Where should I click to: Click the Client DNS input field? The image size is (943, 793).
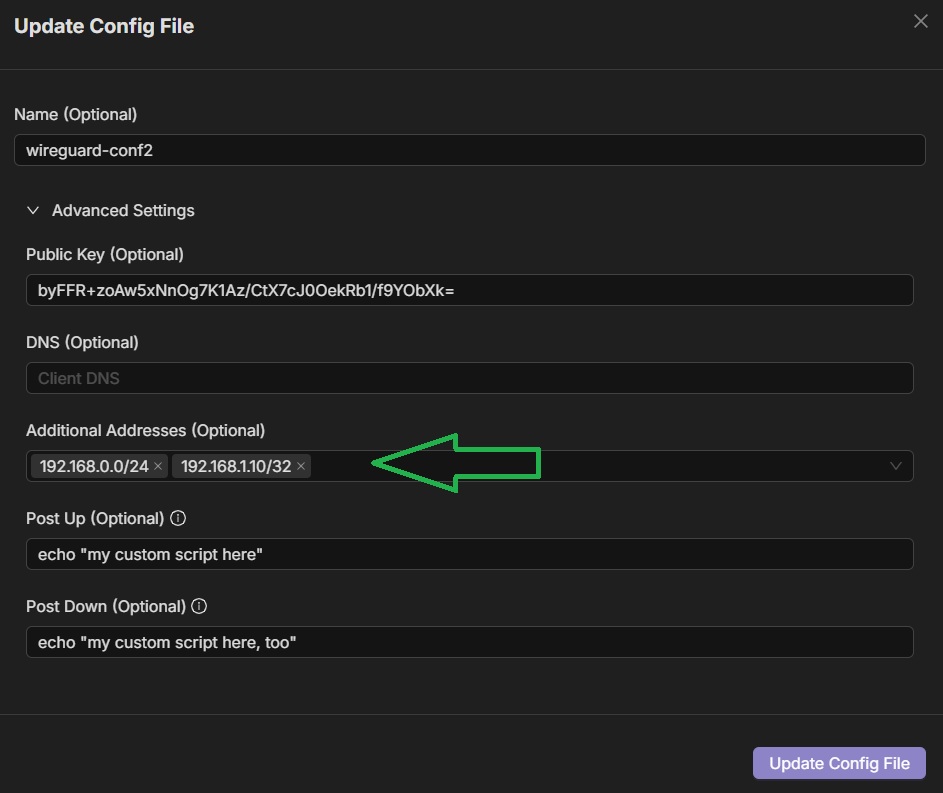469,378
